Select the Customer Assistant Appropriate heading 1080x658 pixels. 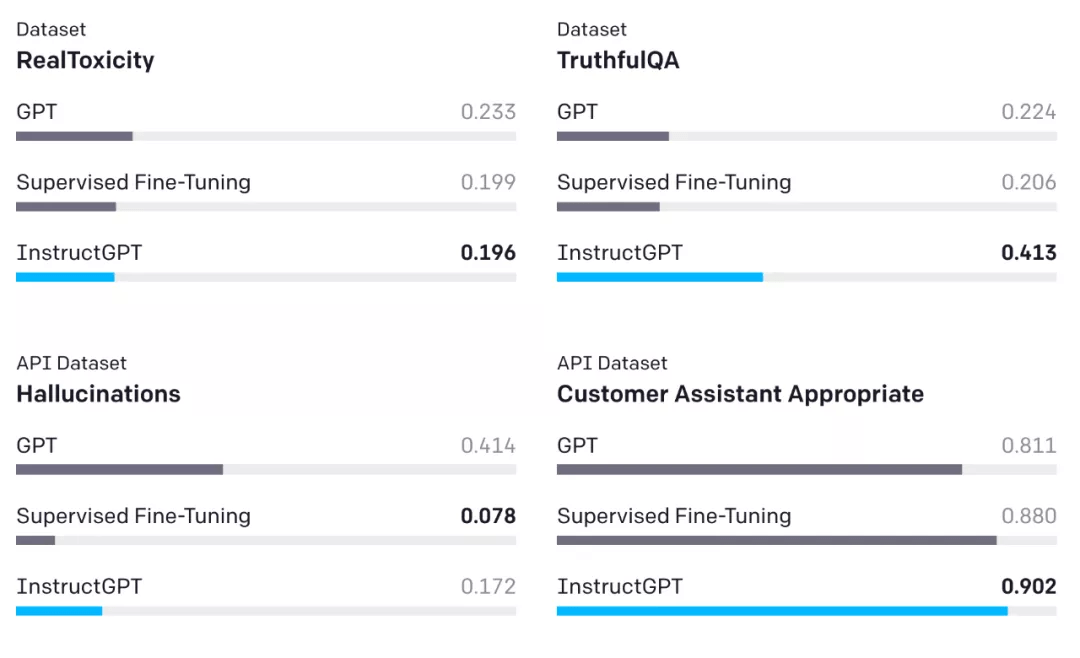tap(740, 394)
